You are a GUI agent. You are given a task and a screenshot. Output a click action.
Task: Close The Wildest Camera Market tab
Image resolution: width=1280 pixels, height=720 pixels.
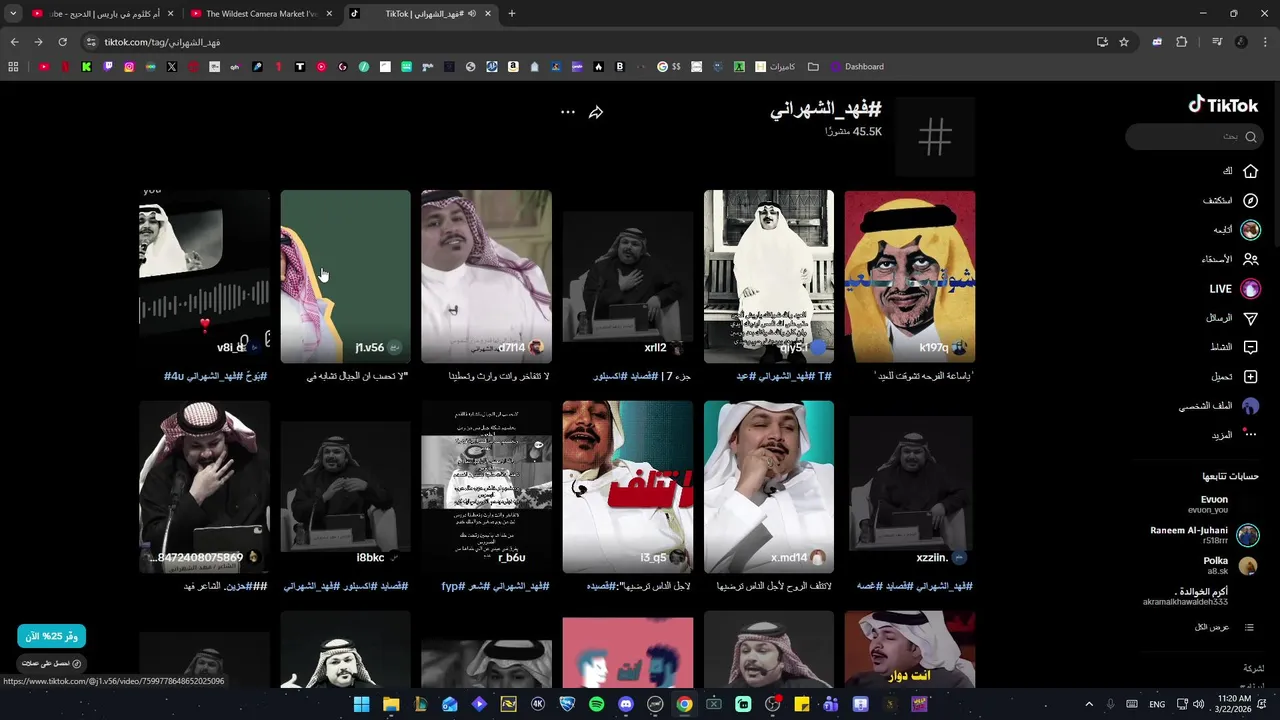[x=329, y=14]
